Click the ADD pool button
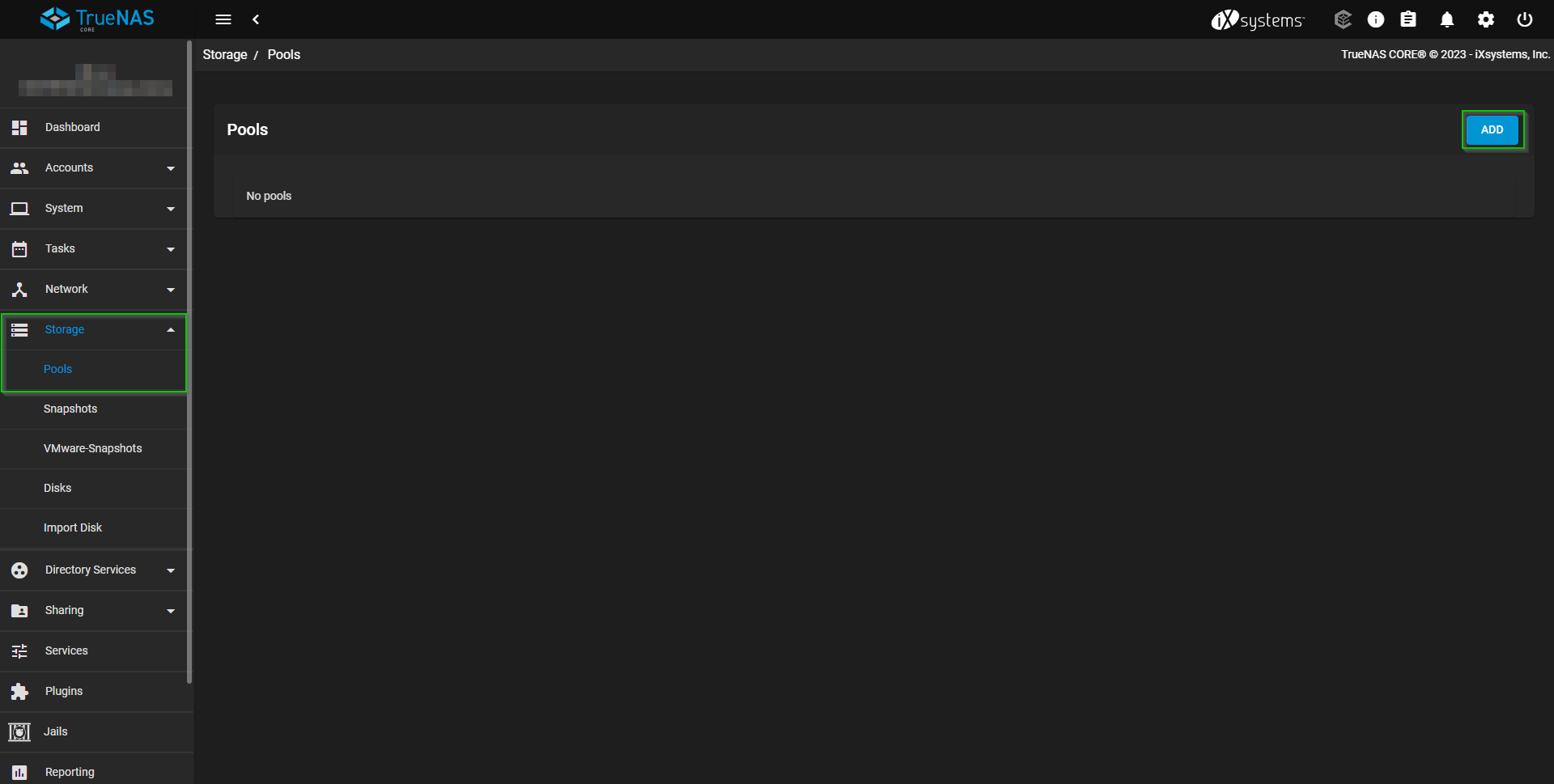 pos(1492,129)
